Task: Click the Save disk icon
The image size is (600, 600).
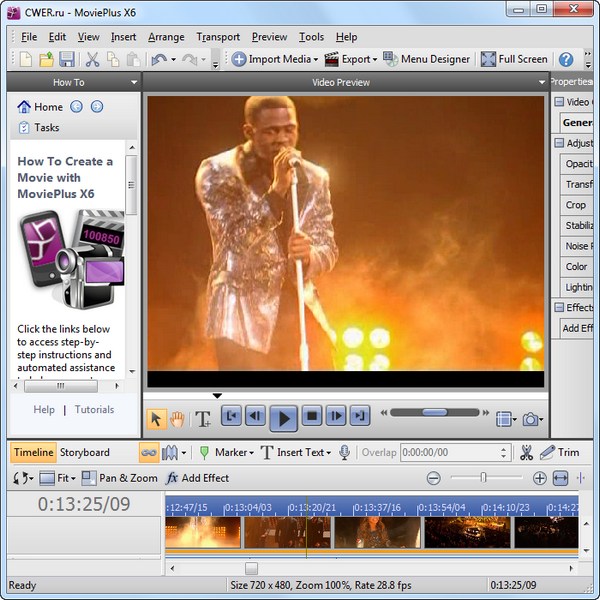Action: (x=66, y=60)
